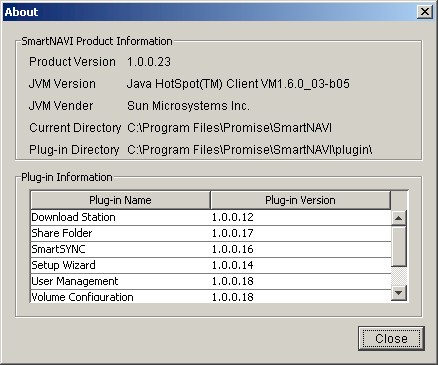
Task: Click the Current Directory label
Action: 75,128
